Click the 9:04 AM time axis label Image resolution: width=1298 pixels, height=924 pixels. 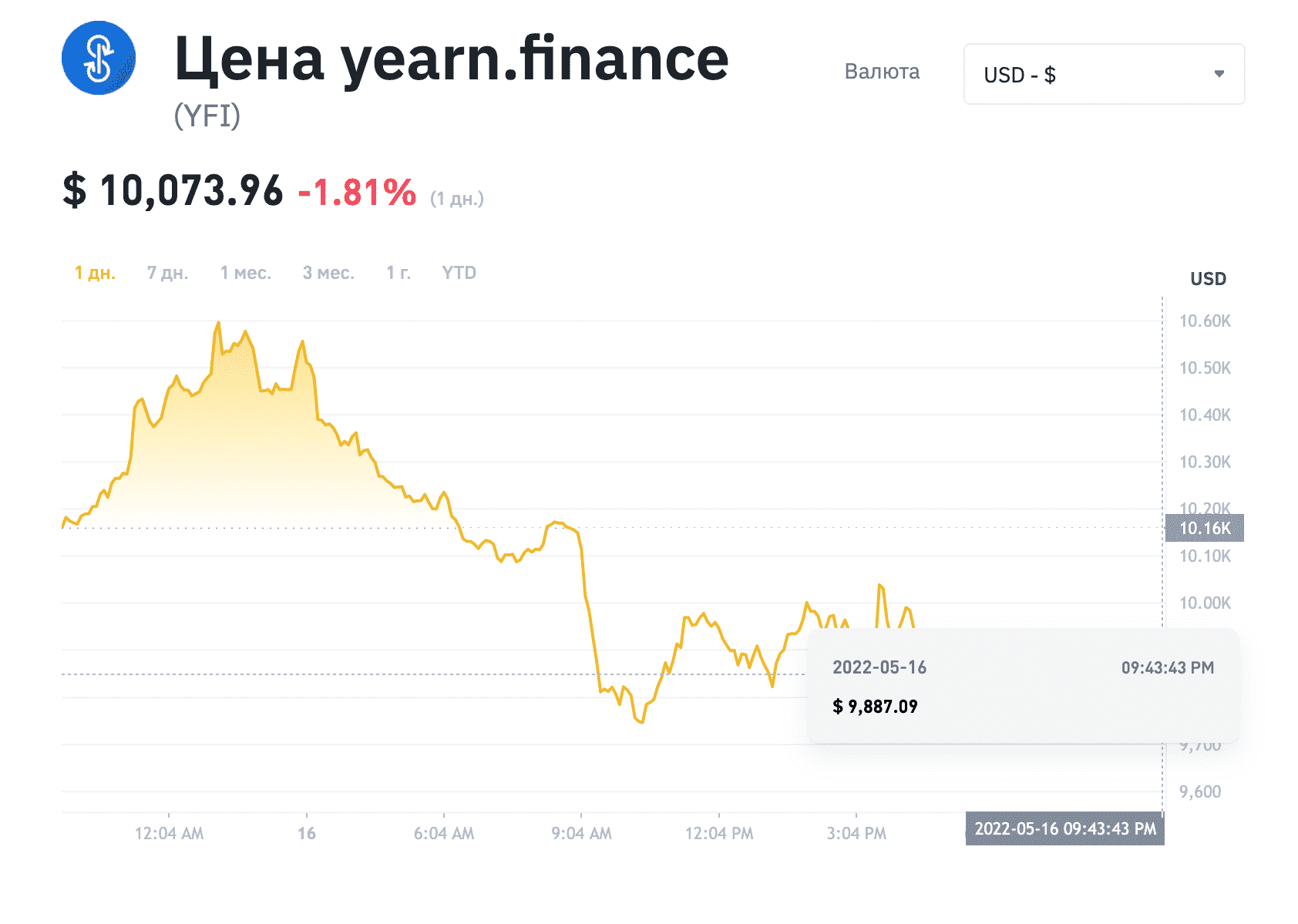pyautogui.click(x=582, y=833)
